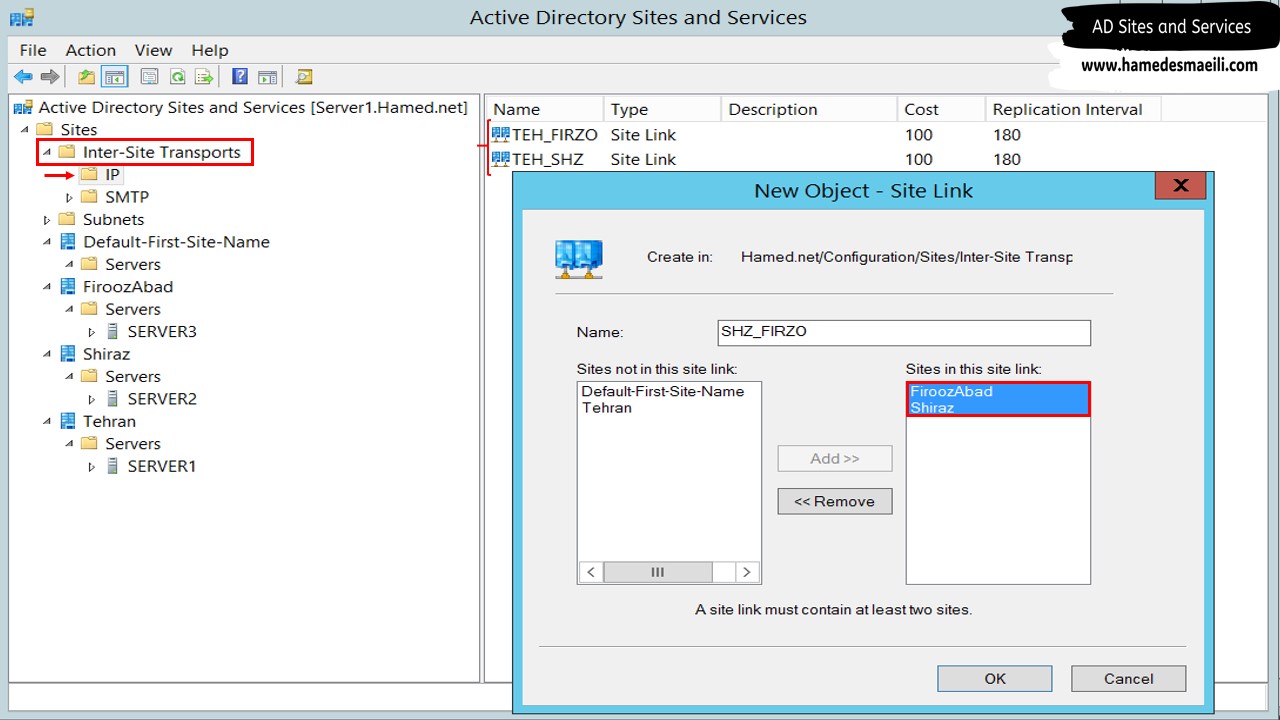Collapse the Sites tree node
Image resolution: width=1280 pixels, height=720 pixels.
pyautogui.click(x=25, y=130)
